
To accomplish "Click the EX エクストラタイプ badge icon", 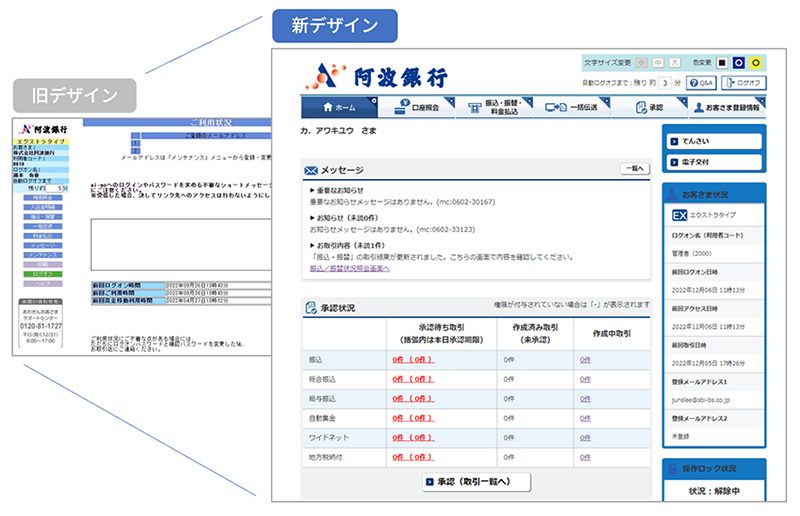I will (x=679, y=215).
